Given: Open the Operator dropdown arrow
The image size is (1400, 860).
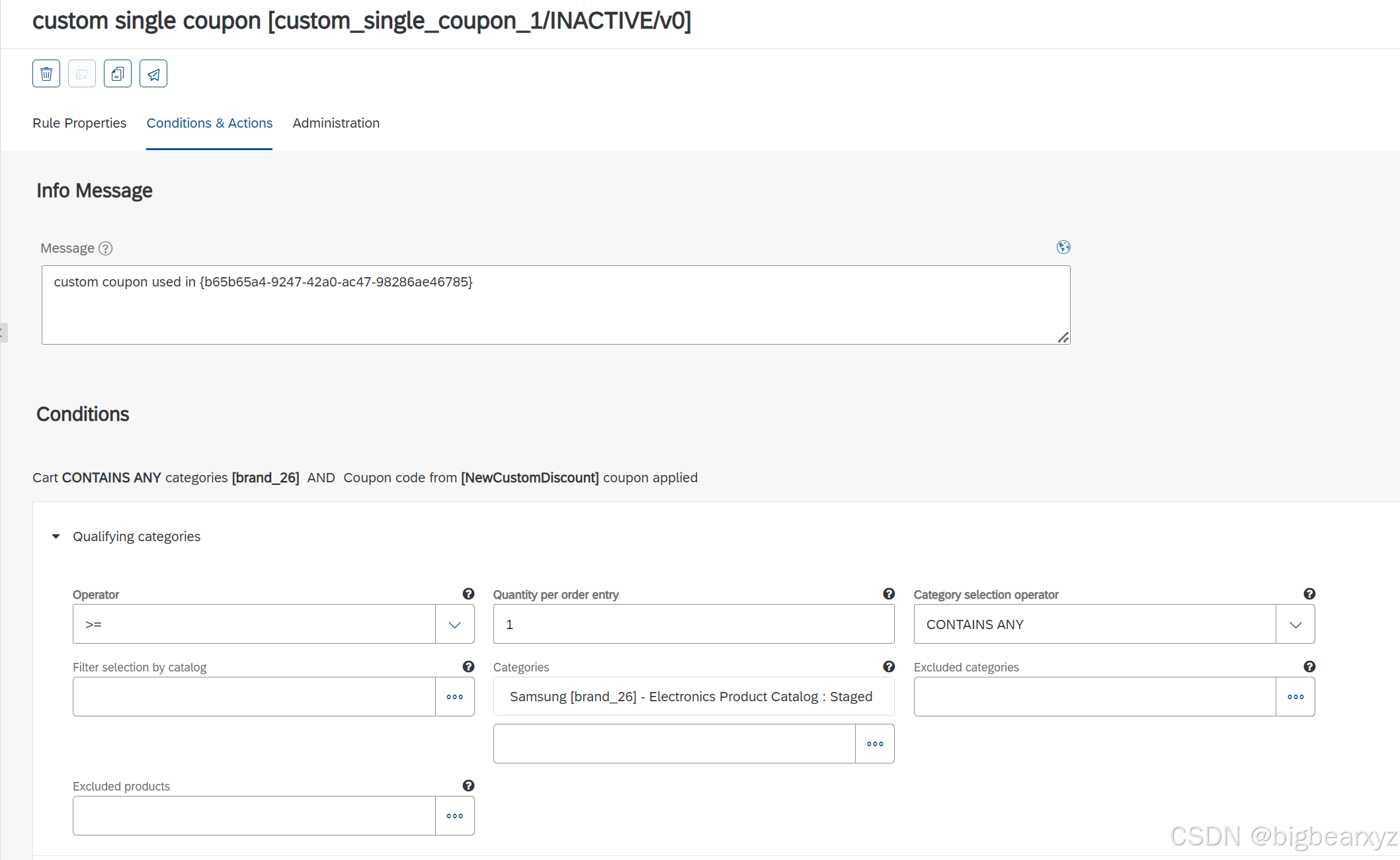Looking at the screenshot, I should pos(454,624).
